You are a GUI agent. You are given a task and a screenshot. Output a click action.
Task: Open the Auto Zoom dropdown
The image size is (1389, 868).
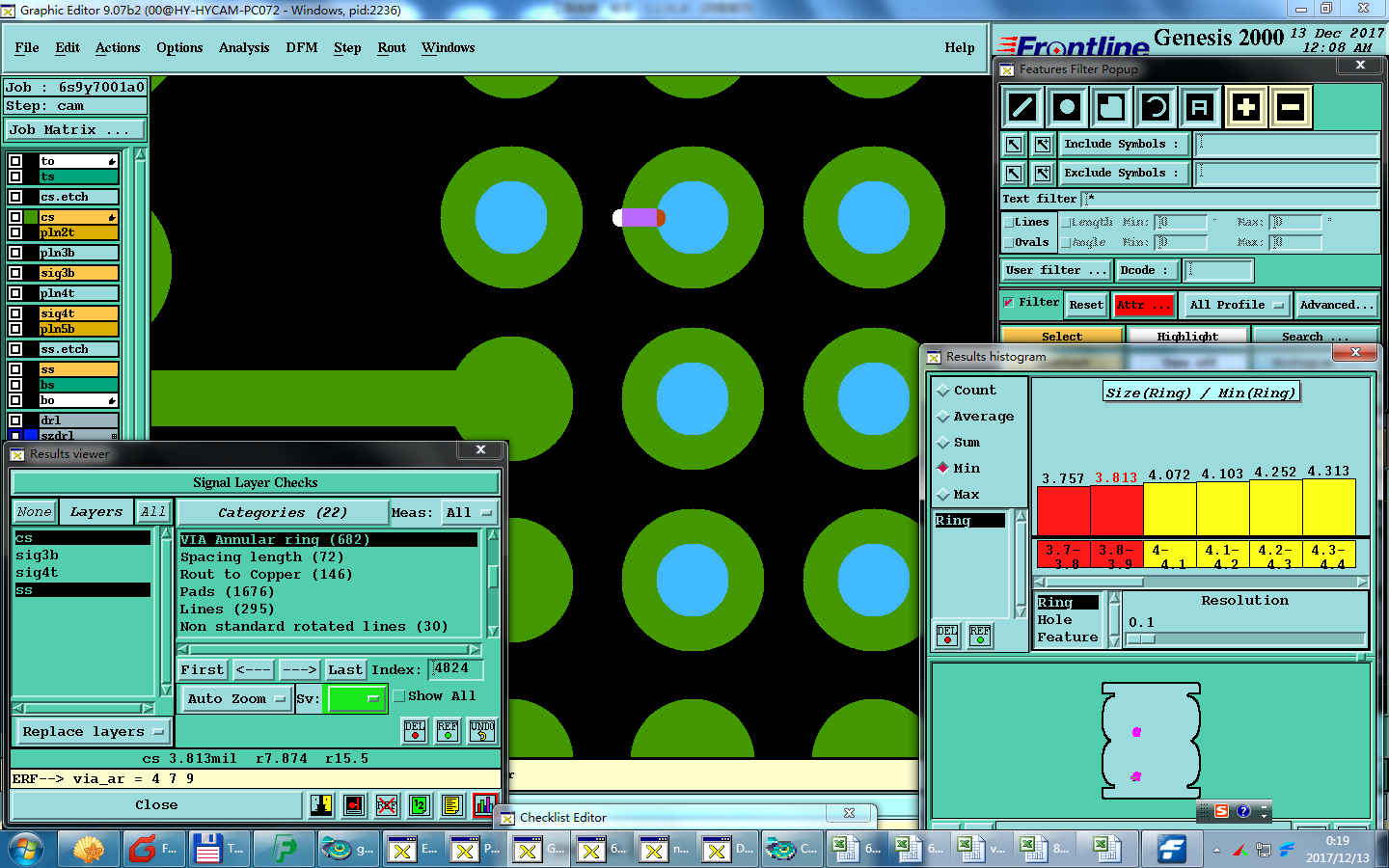[x=236, y=698]
